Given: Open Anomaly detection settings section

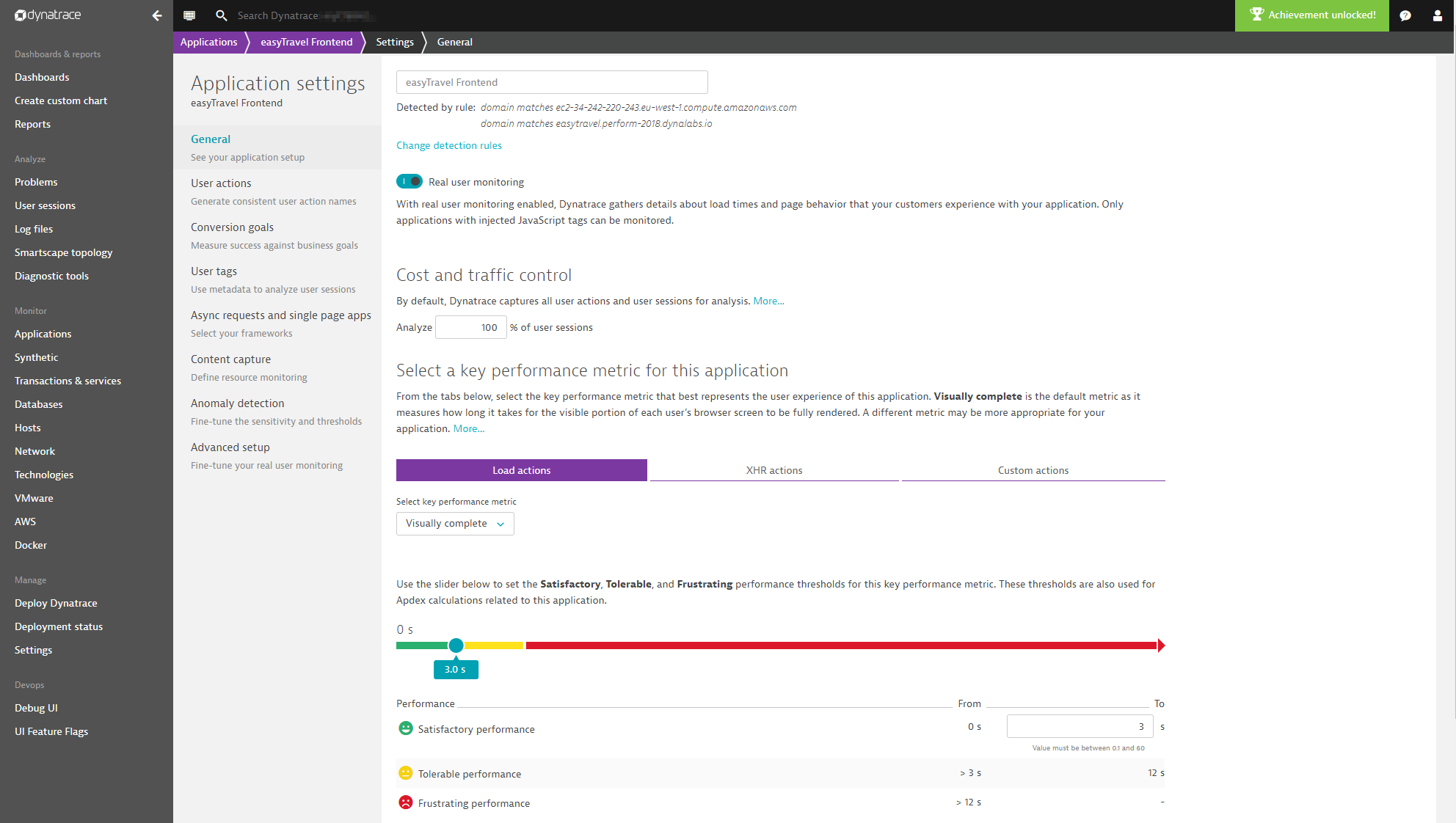Looking at the screenshot, I should [277, 411].
